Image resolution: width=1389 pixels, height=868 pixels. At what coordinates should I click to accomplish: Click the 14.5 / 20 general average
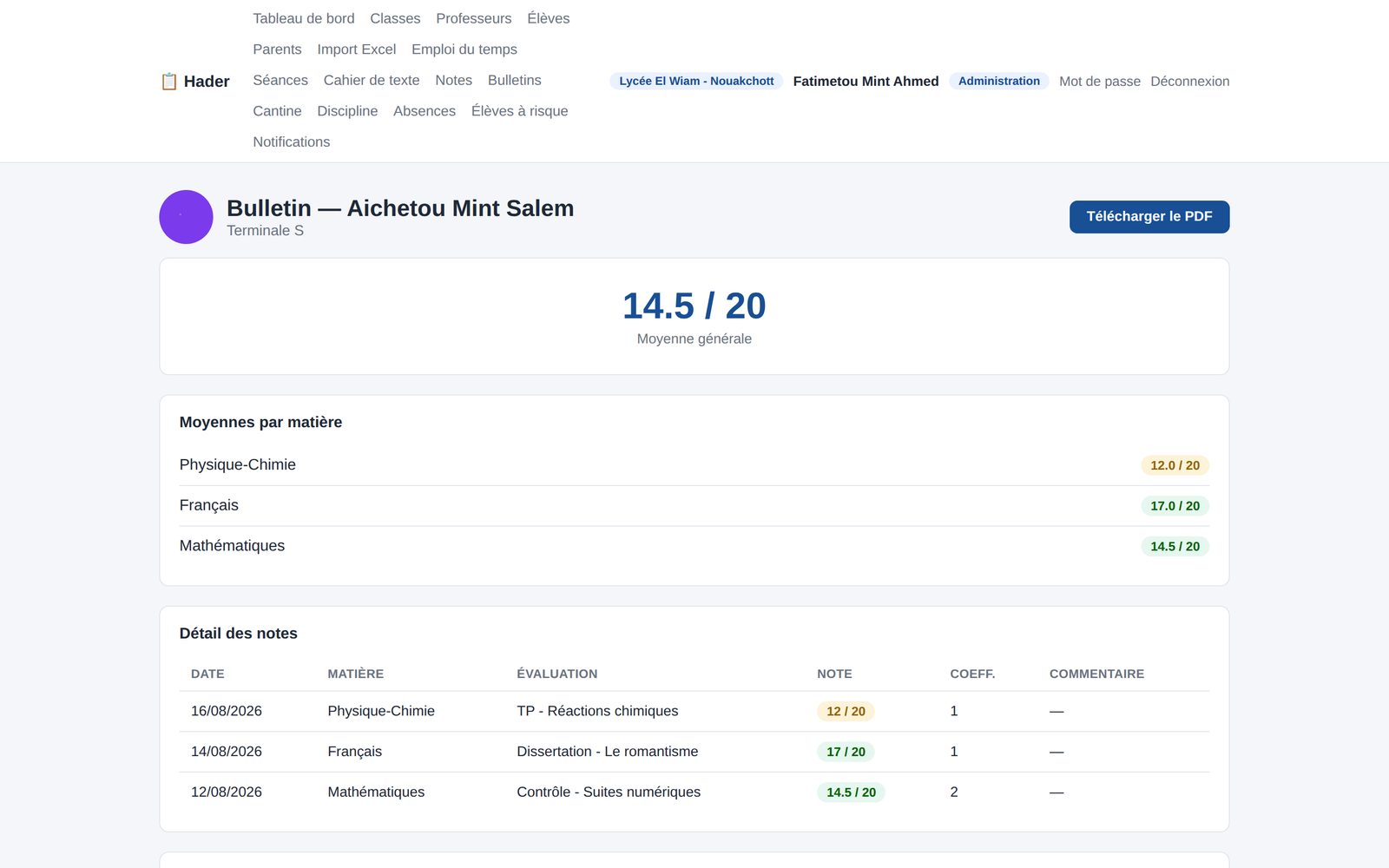(x=694, y=306)
